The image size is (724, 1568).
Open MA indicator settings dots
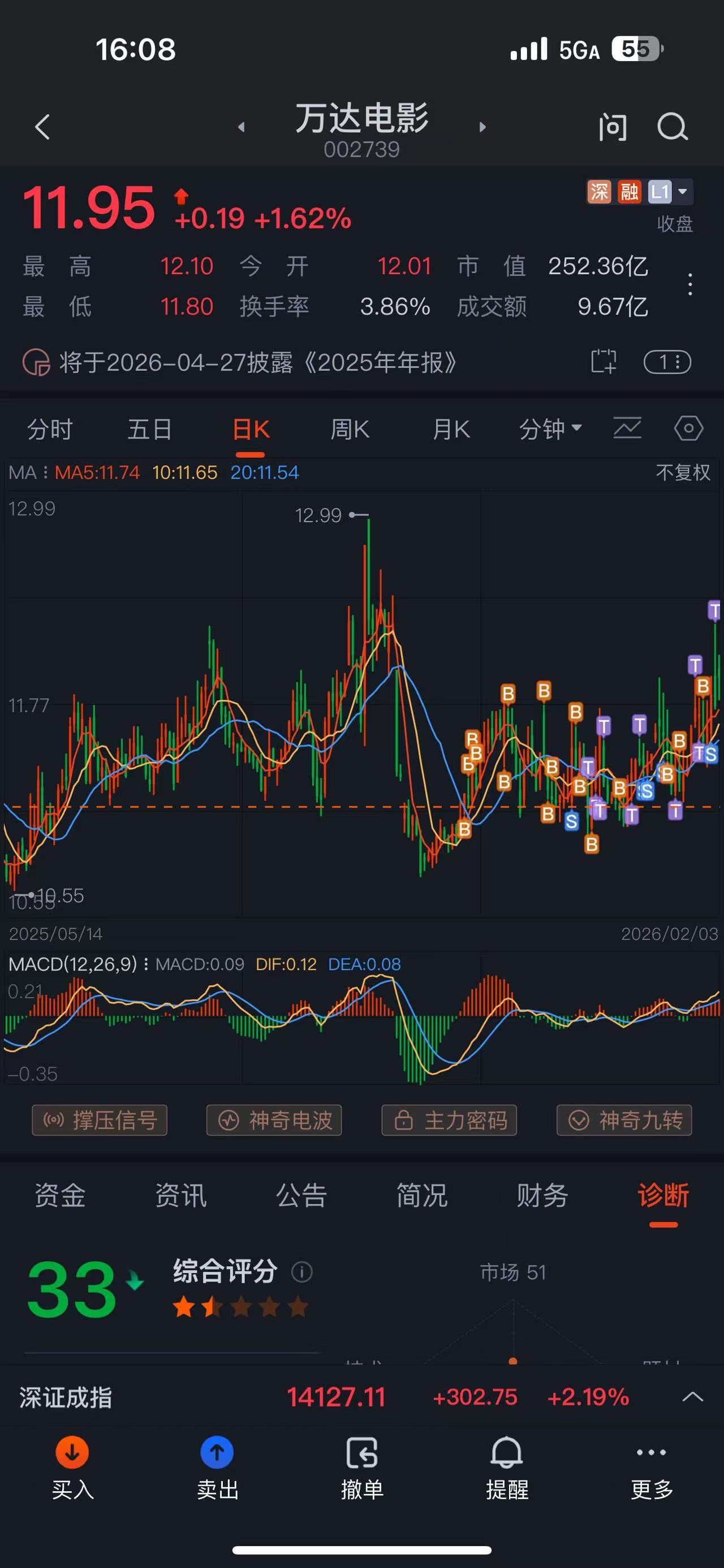45,473
